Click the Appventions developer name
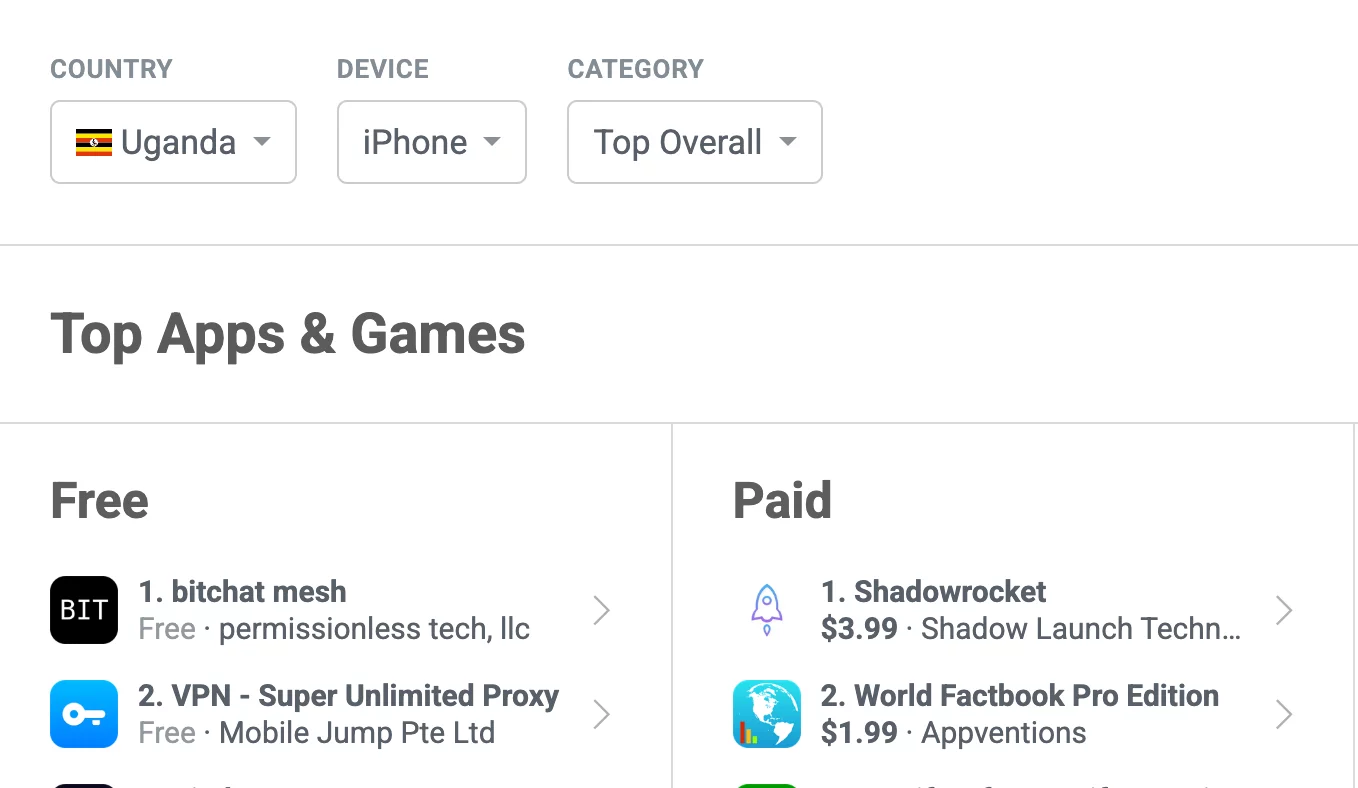1358x788 pixels. 1003,733
